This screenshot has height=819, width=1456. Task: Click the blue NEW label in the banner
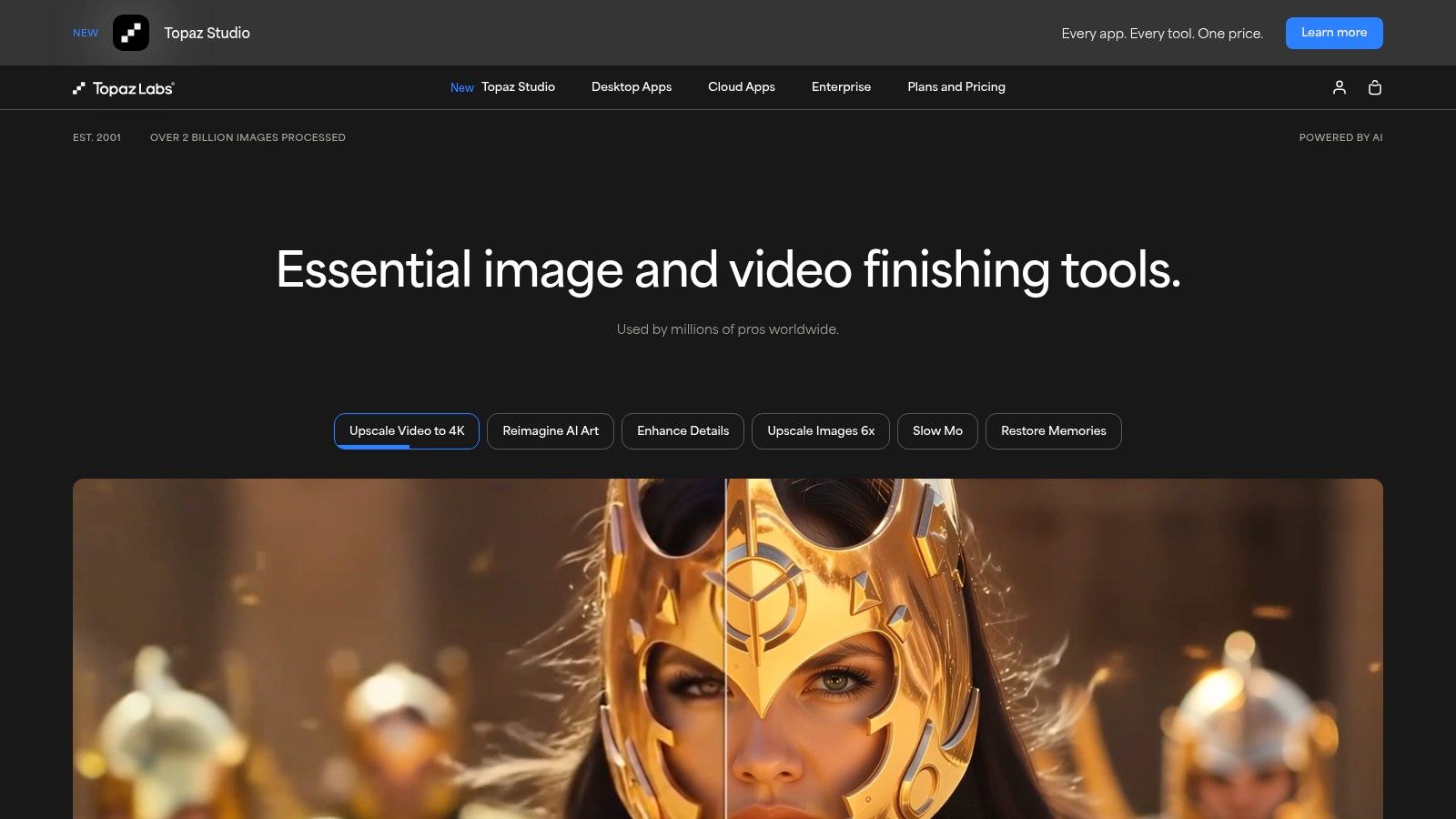[x=85, y=33]
